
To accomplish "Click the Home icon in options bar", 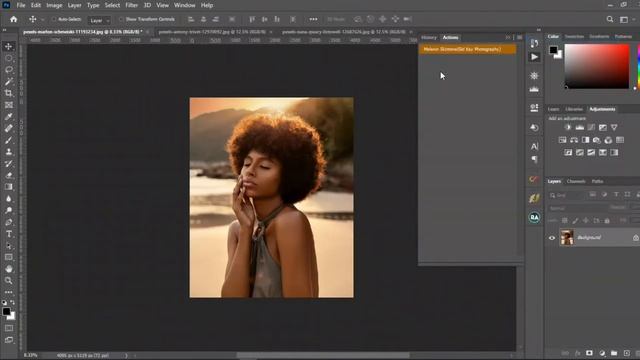I will [13, 19].
